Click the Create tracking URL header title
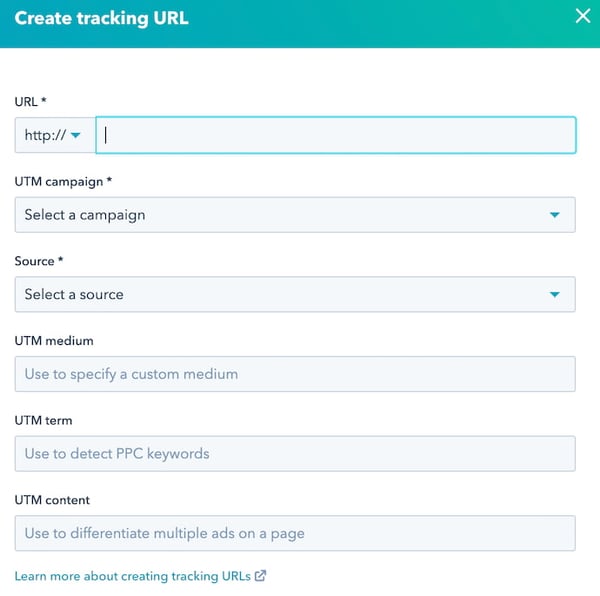The height and width of the screenshot is (596, 600). click(101, 18)
